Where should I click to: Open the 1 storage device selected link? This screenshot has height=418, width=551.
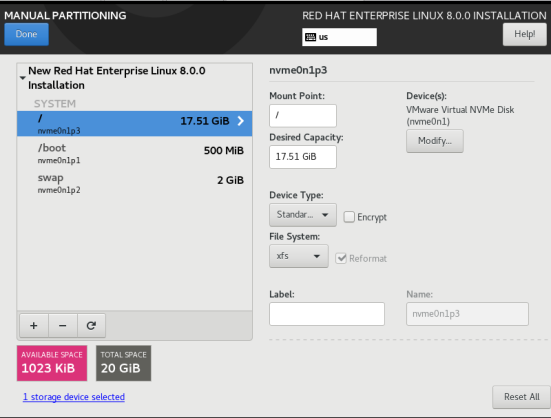point(74,397)
